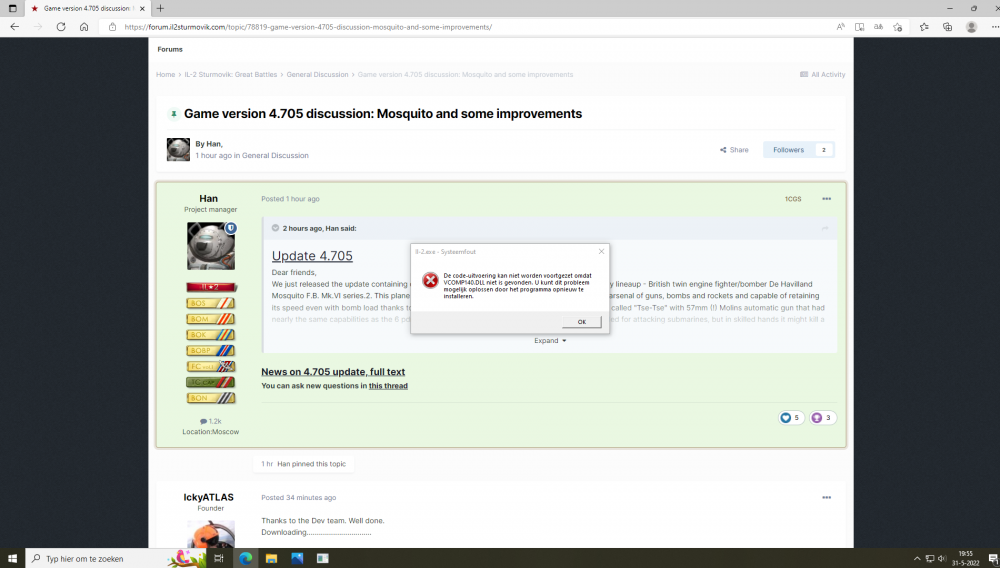Click OK in the Systeemfout dialog
Screen dimensions: 1000x568
pos(581,322)
